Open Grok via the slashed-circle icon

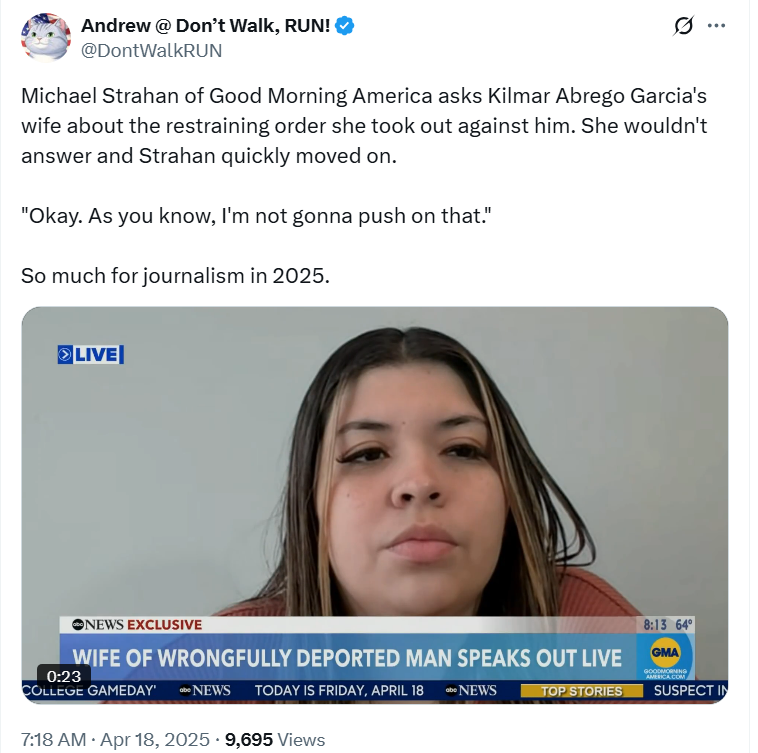coord(684,26)
